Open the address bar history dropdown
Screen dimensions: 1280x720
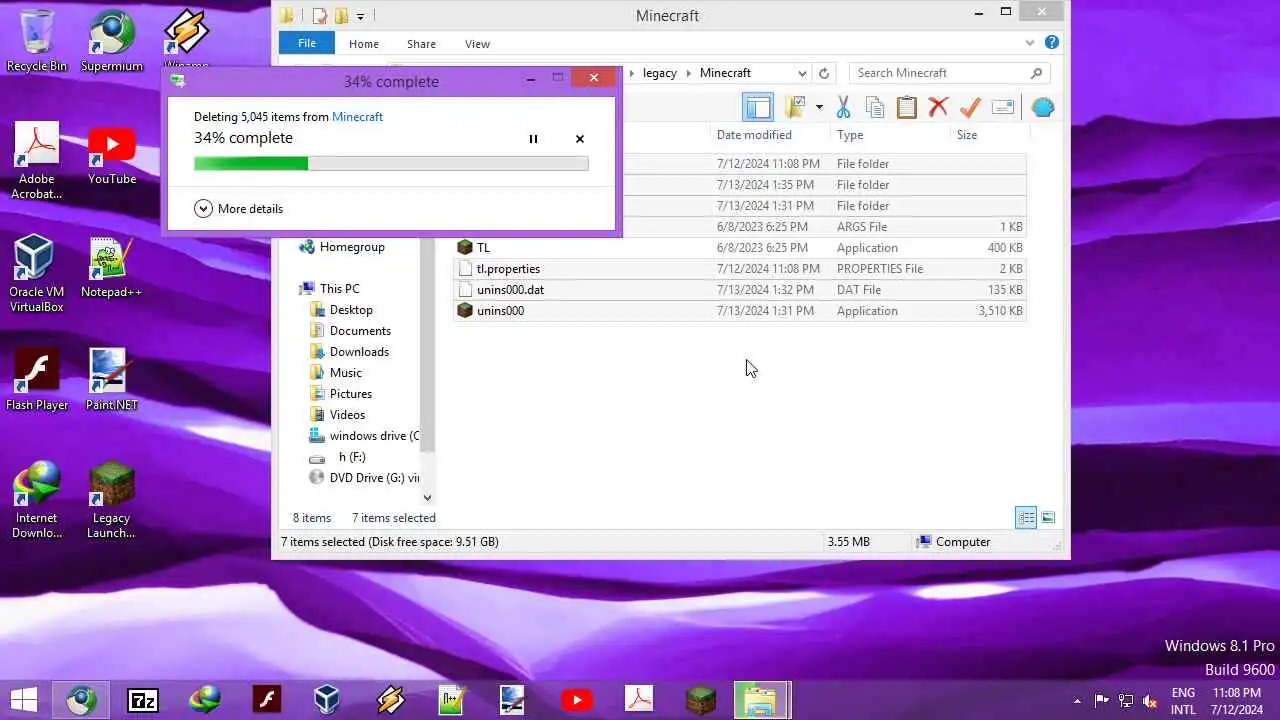(802, 73)
